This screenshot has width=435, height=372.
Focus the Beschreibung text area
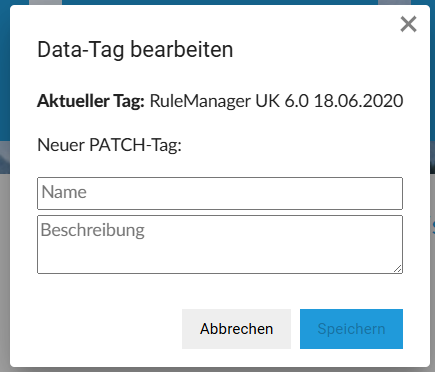(220, 244)
